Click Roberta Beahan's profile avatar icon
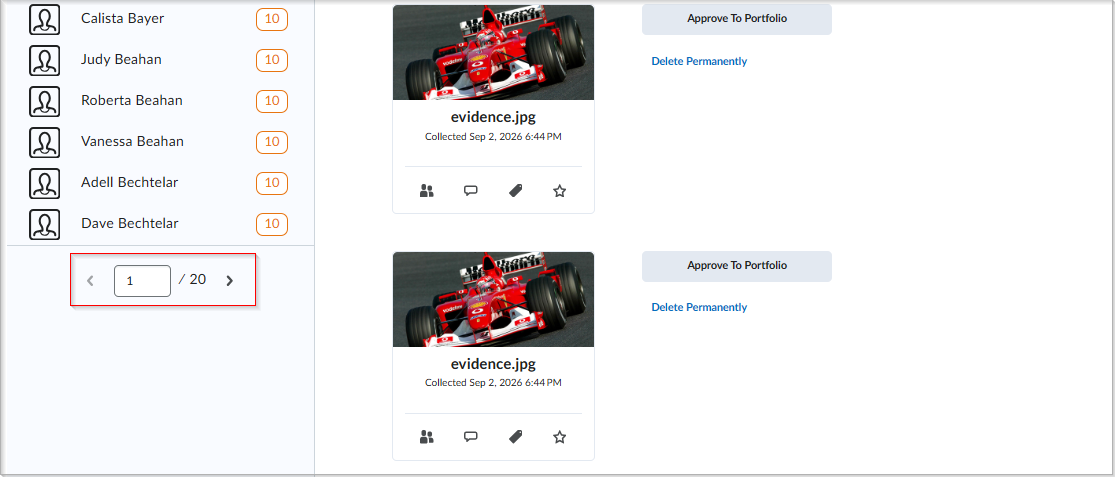The image size is (1115, 477). [x=44, y=101]
